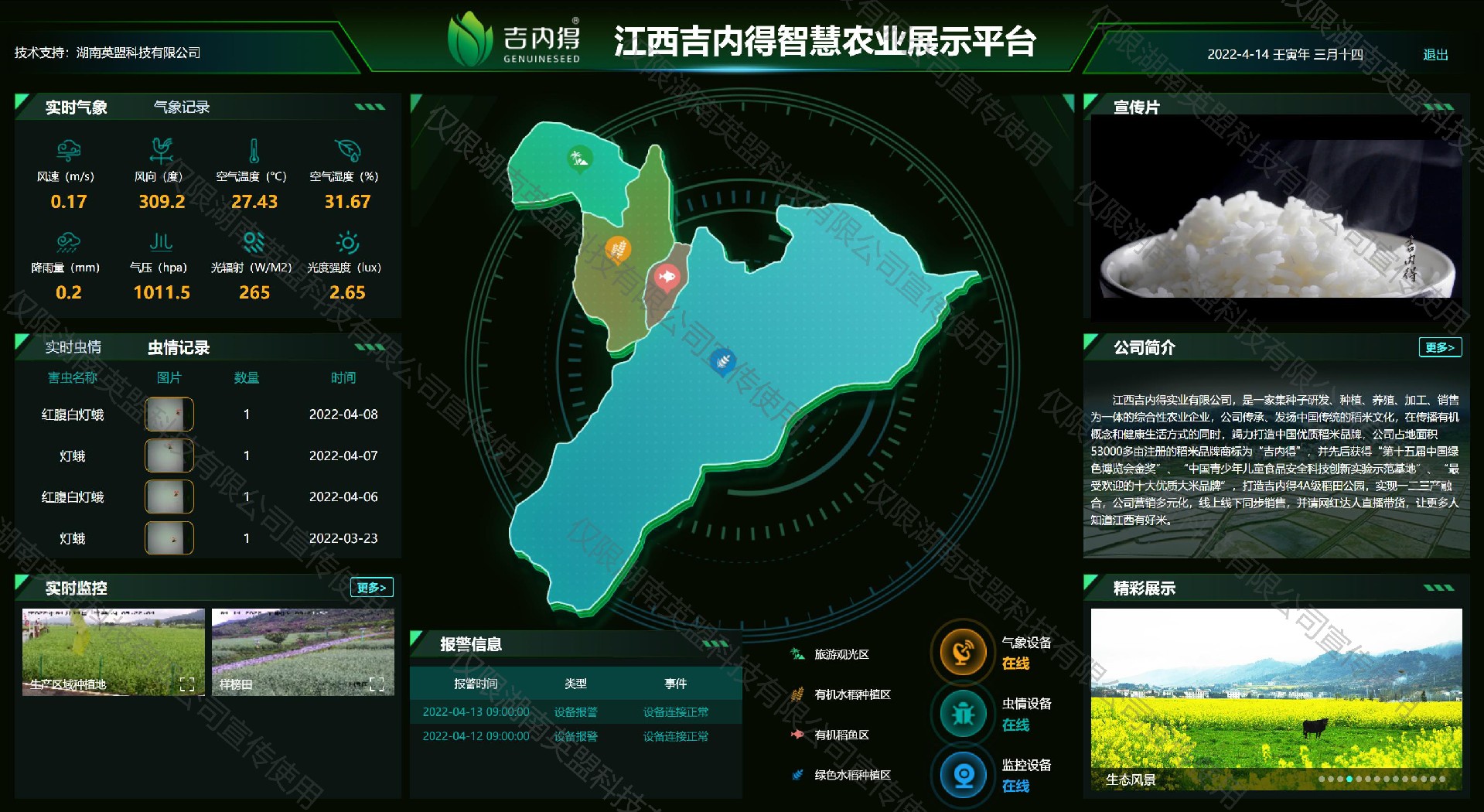Click the palm tree marker on the map
Screen dimensions: 1484x812
pyautogui.click(x=579, y=159)
